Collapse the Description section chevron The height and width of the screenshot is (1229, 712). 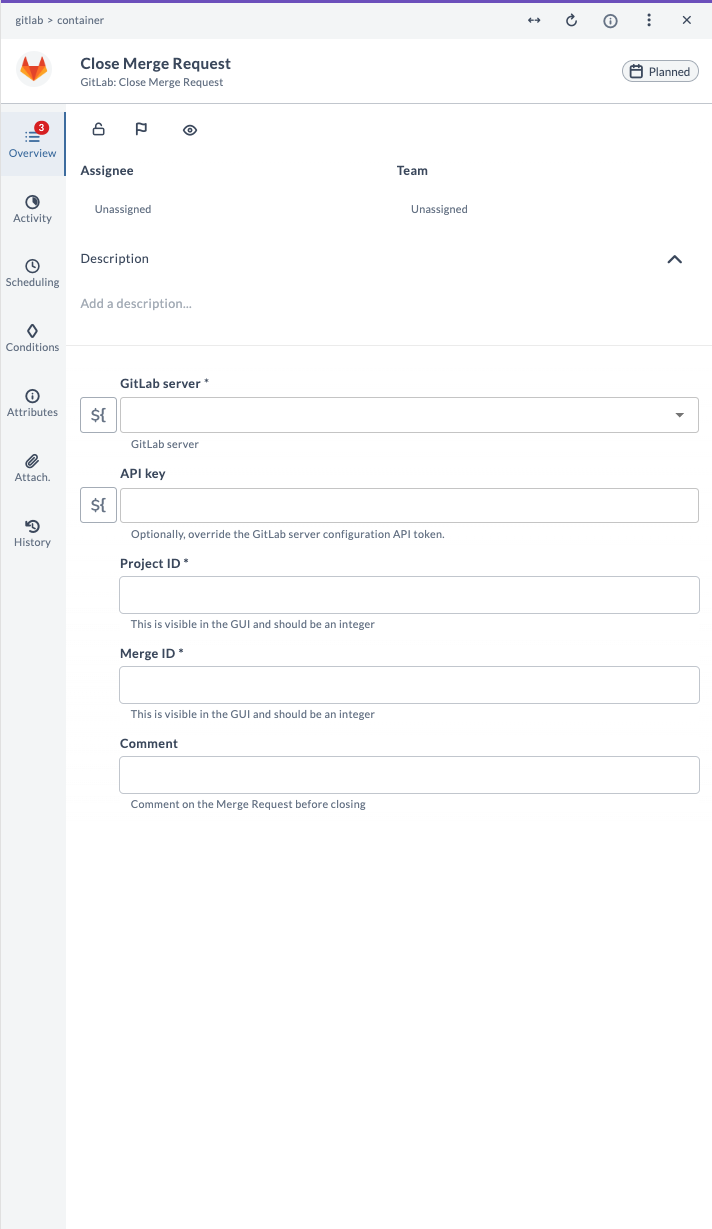pyautogui.click(x=674, y=259)
